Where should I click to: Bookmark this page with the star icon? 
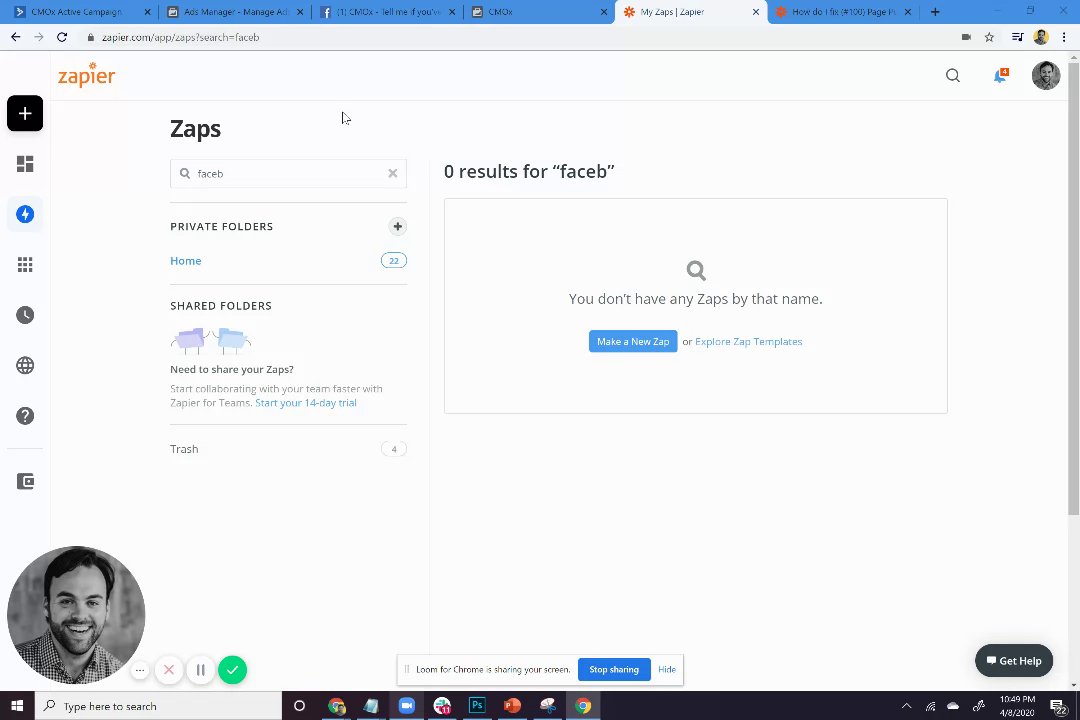click(989, 37)
